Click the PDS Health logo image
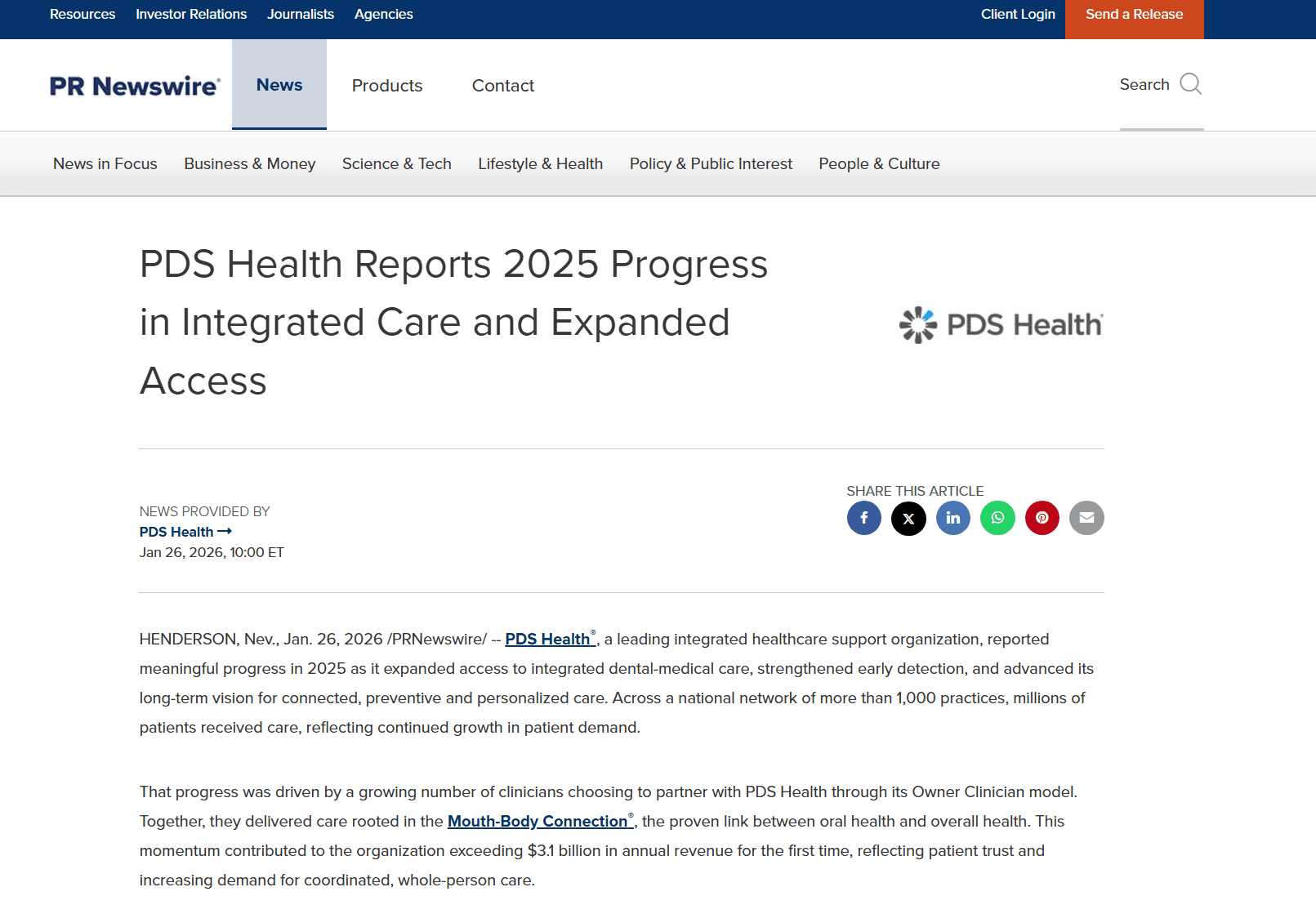 point(1001,325)
